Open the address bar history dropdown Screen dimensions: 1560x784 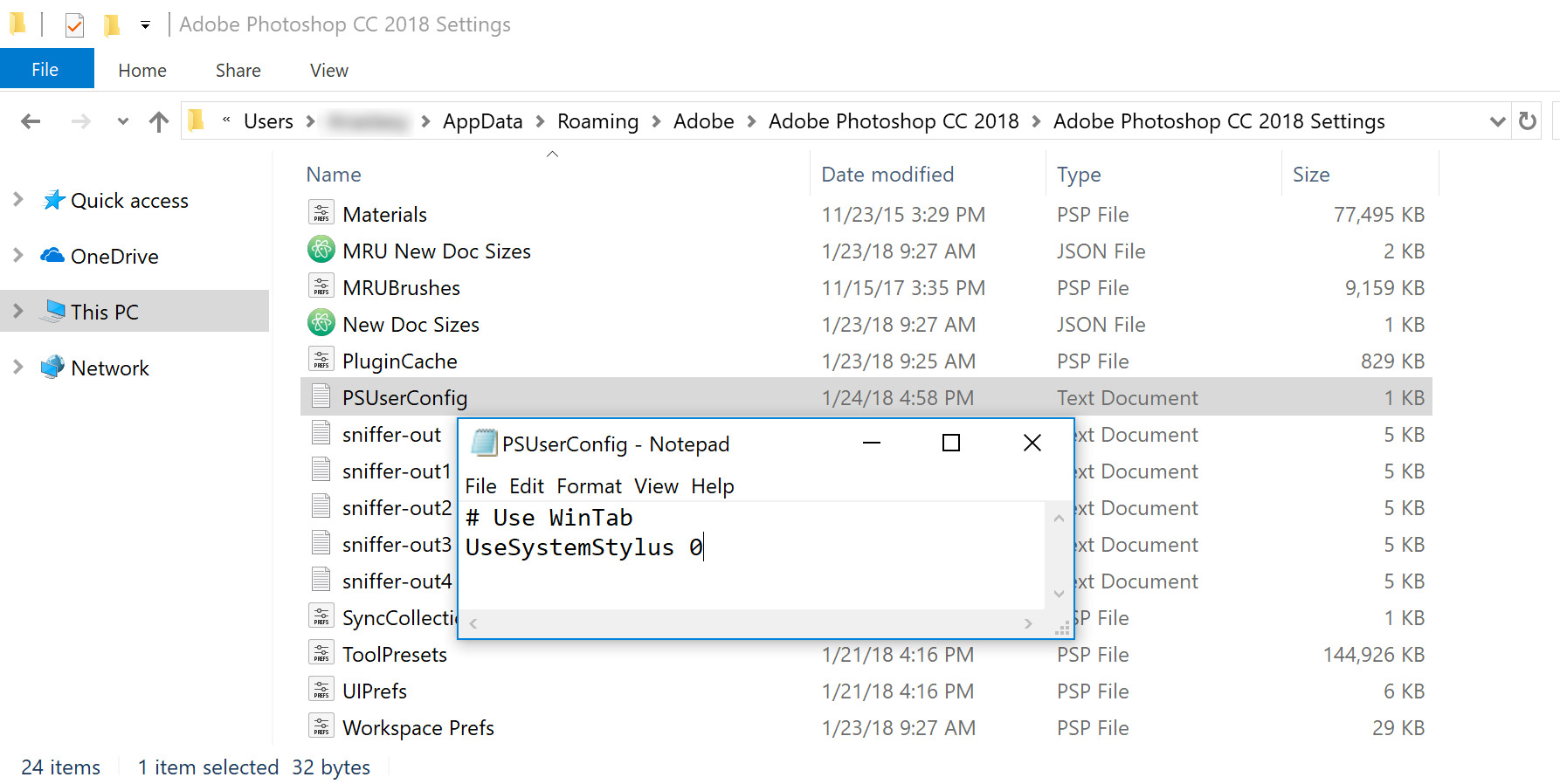[x=1497, y=121]
